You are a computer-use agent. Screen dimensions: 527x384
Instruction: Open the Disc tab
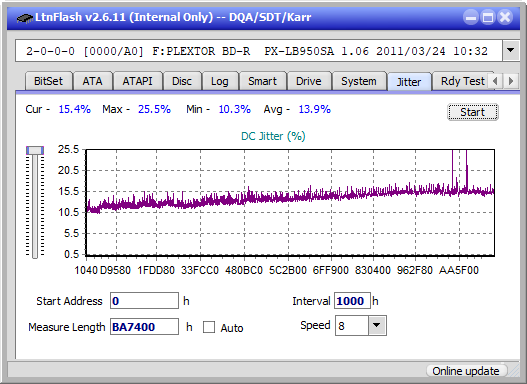coord(182,81)
